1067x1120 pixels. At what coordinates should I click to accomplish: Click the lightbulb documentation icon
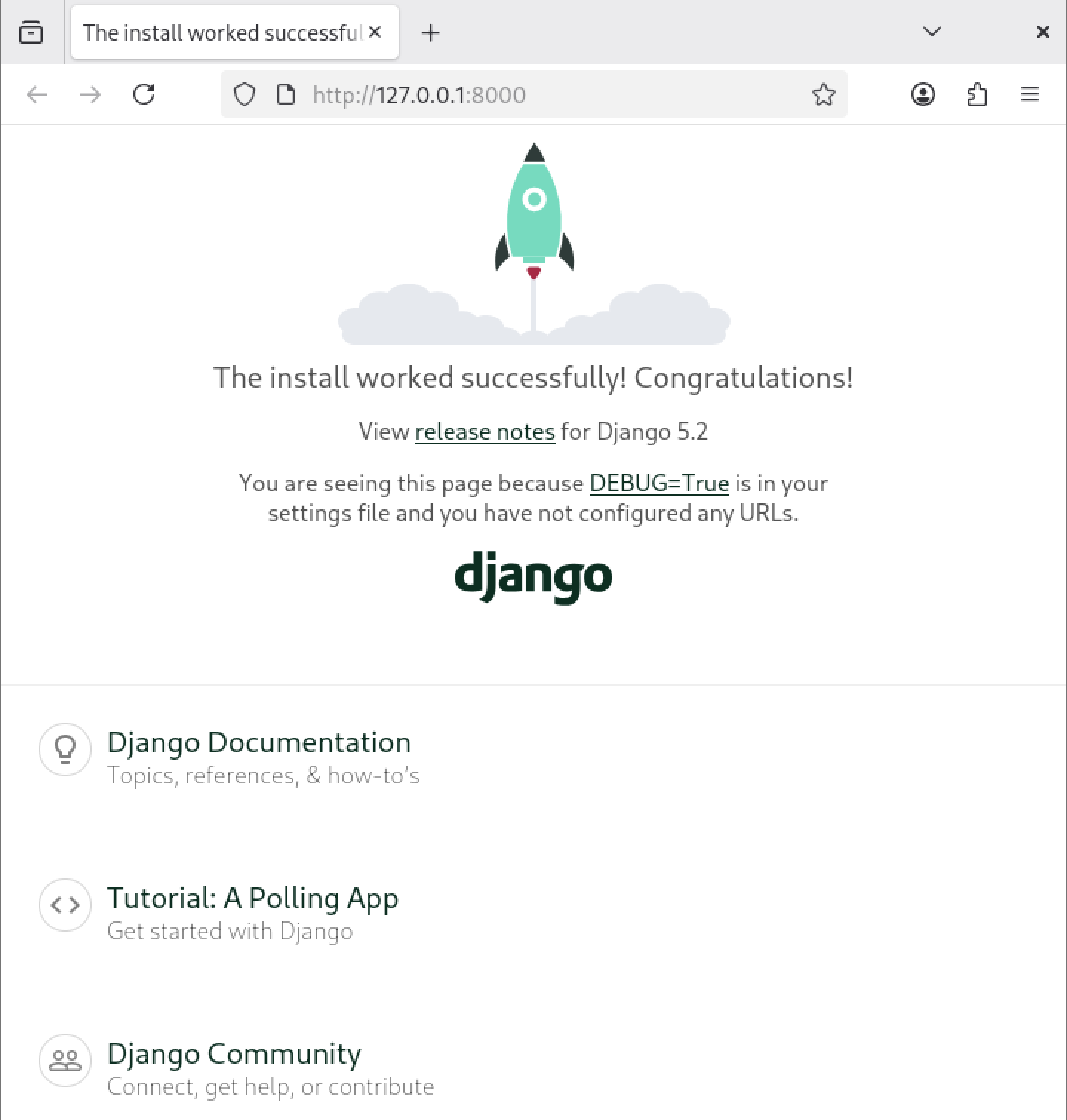[65, 749]
